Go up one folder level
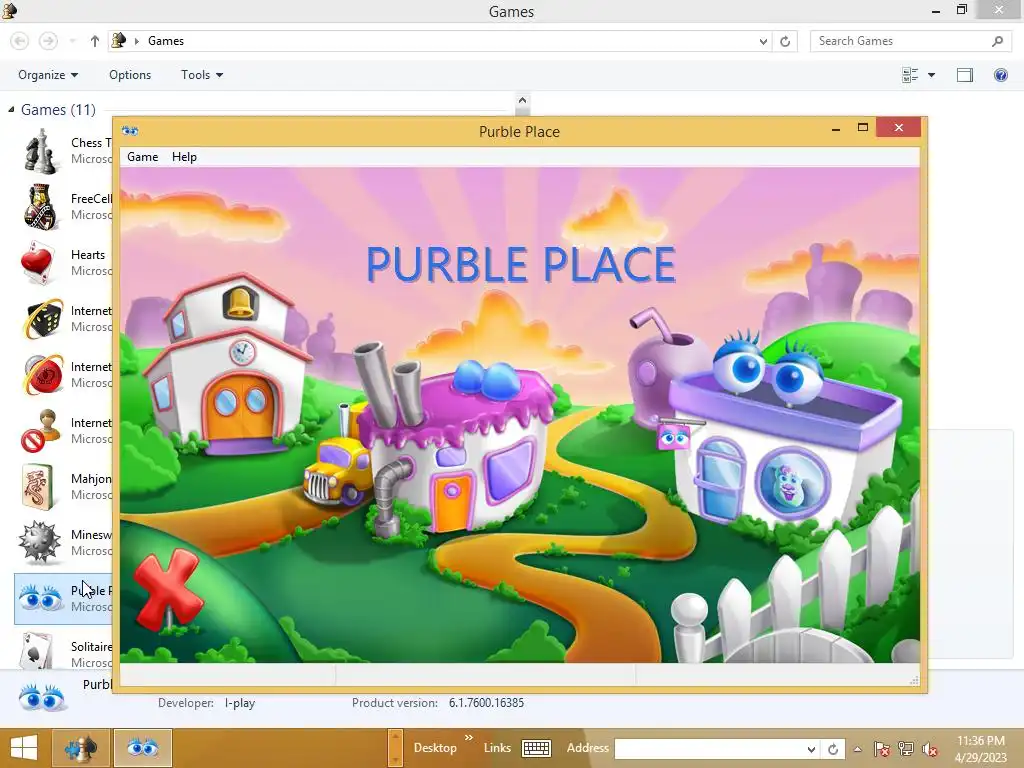1024x768 pixels. point(95,41)
